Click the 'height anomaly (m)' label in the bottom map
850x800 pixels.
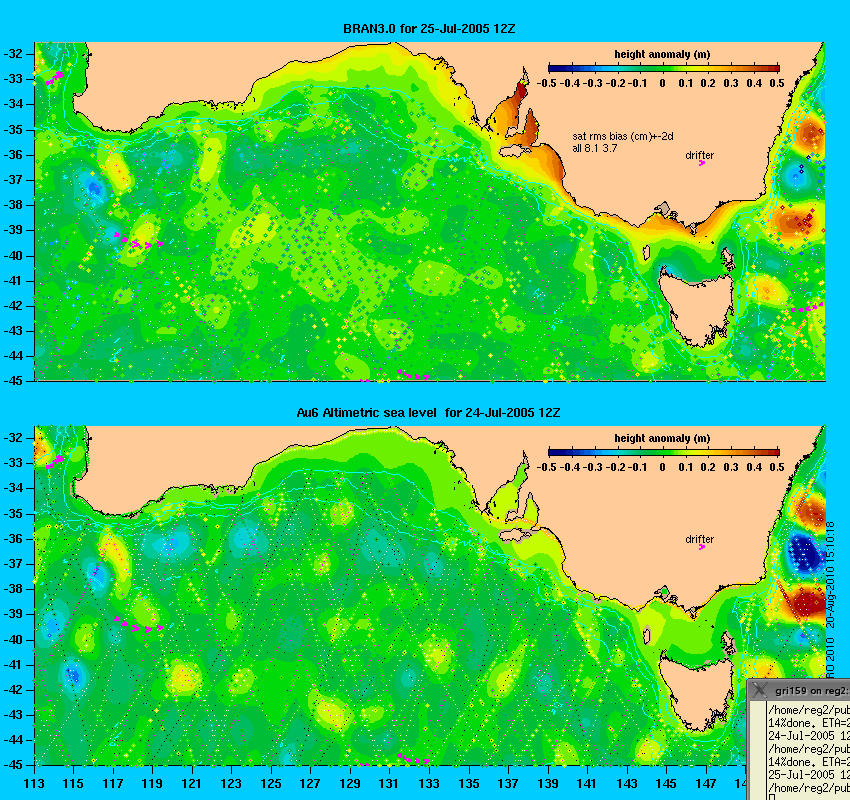tap(662, 438)
